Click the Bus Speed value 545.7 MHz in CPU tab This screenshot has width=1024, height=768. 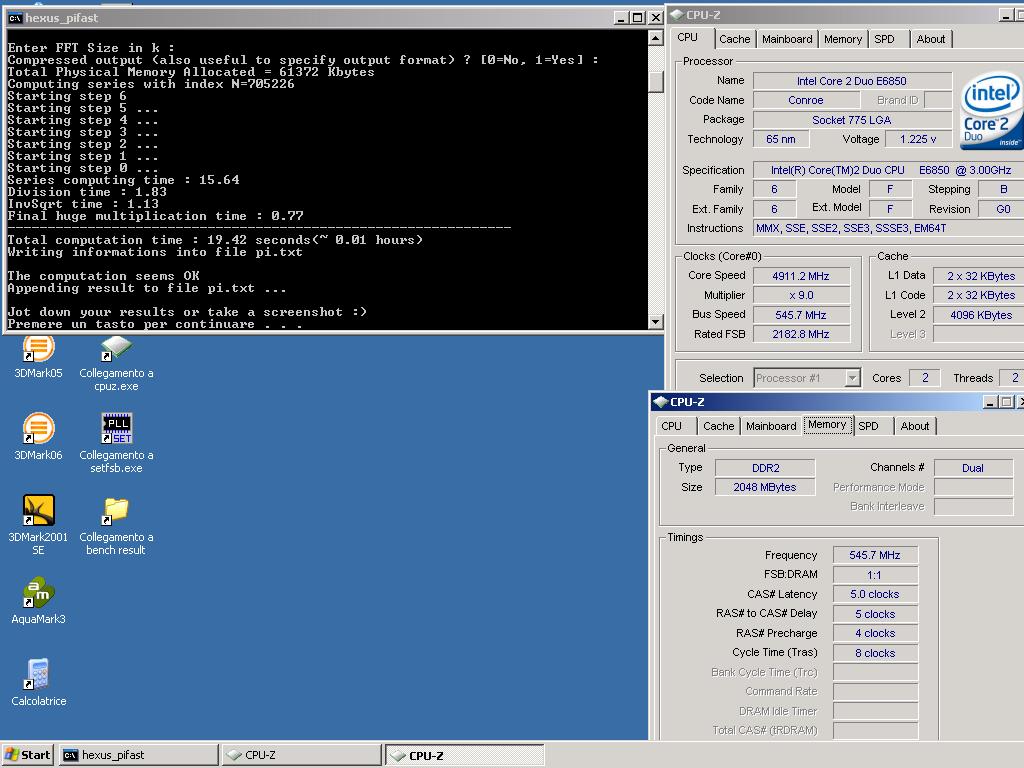click(801, 315)
